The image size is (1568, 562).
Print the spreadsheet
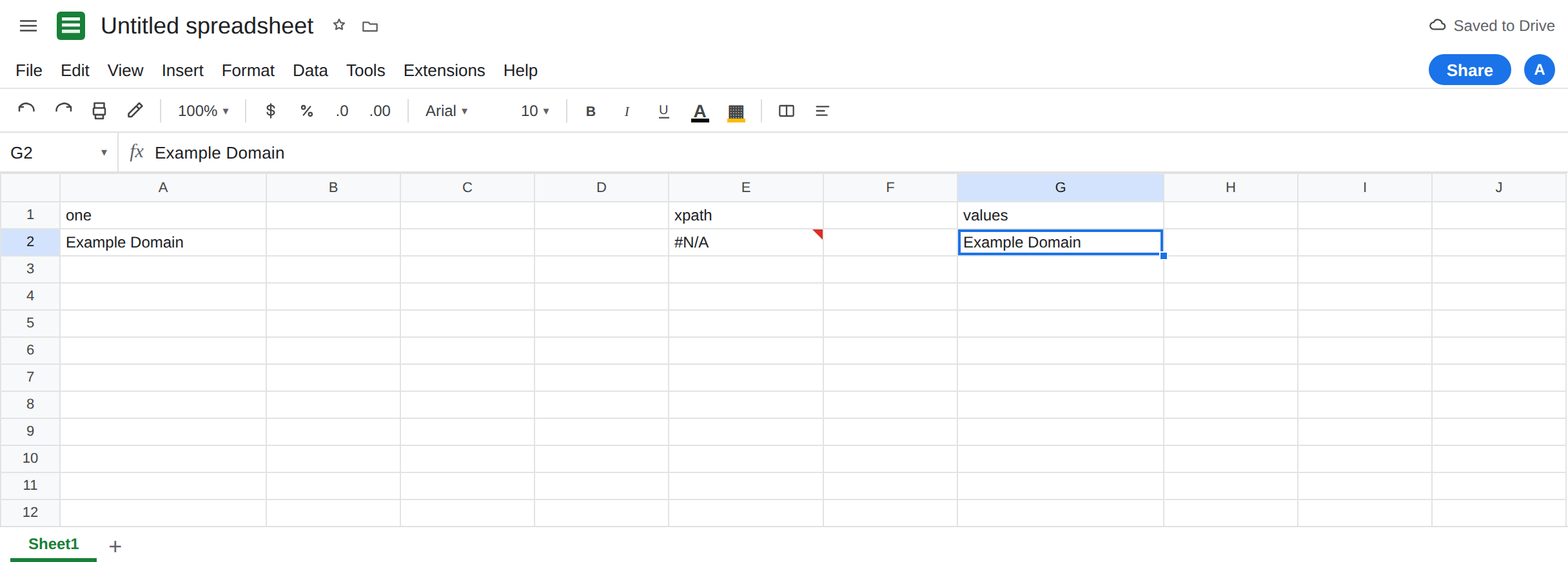pyautogui.click(x=99, y=111)
